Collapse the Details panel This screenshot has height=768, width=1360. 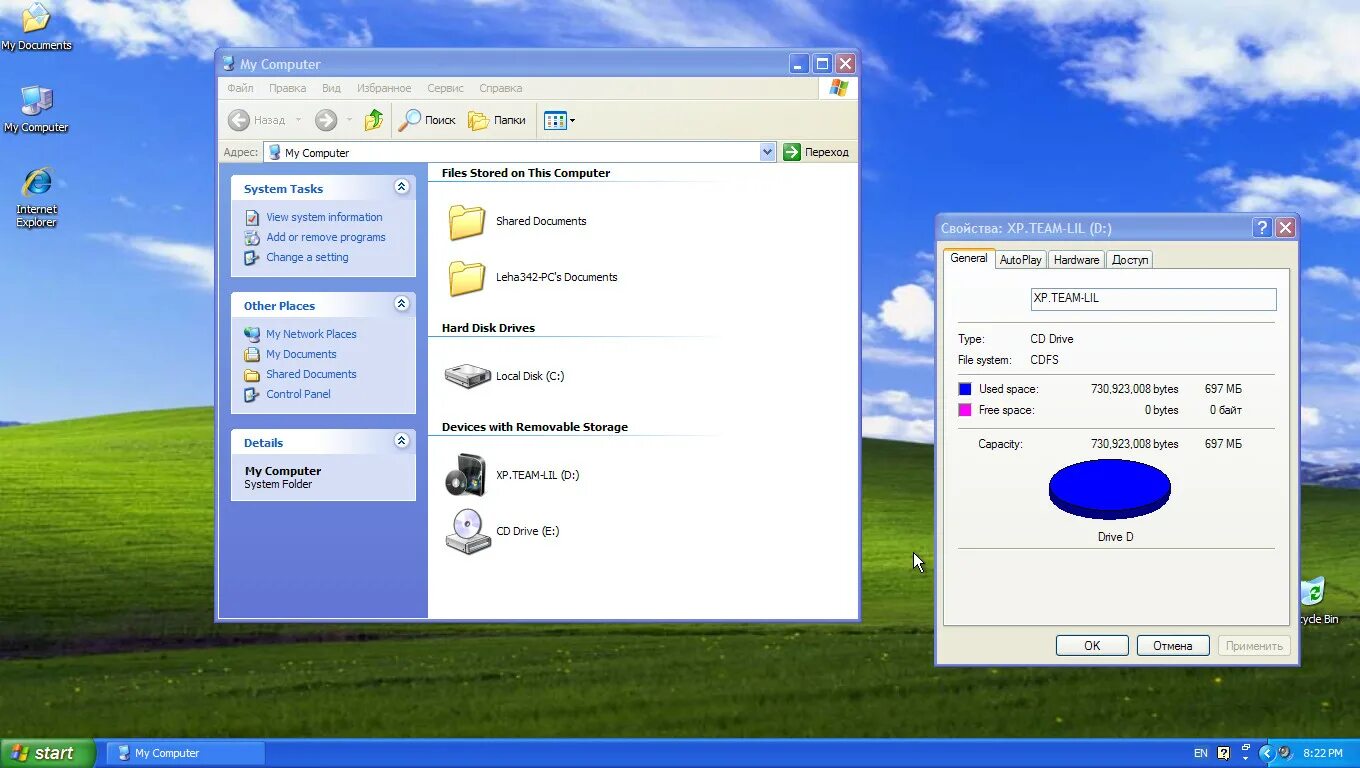pos(401,441)
